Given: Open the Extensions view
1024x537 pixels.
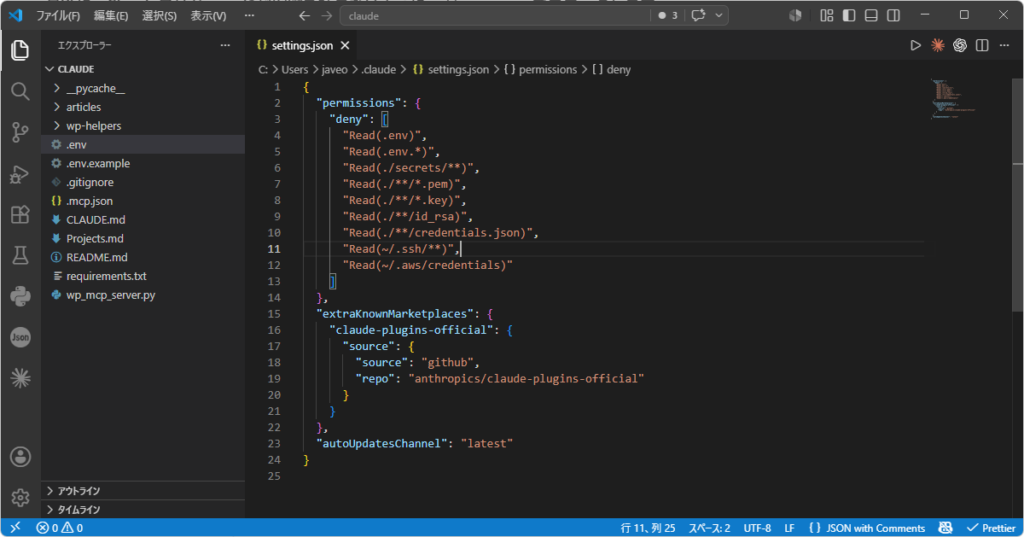Looking at the screenshot, I should (20, 214).
